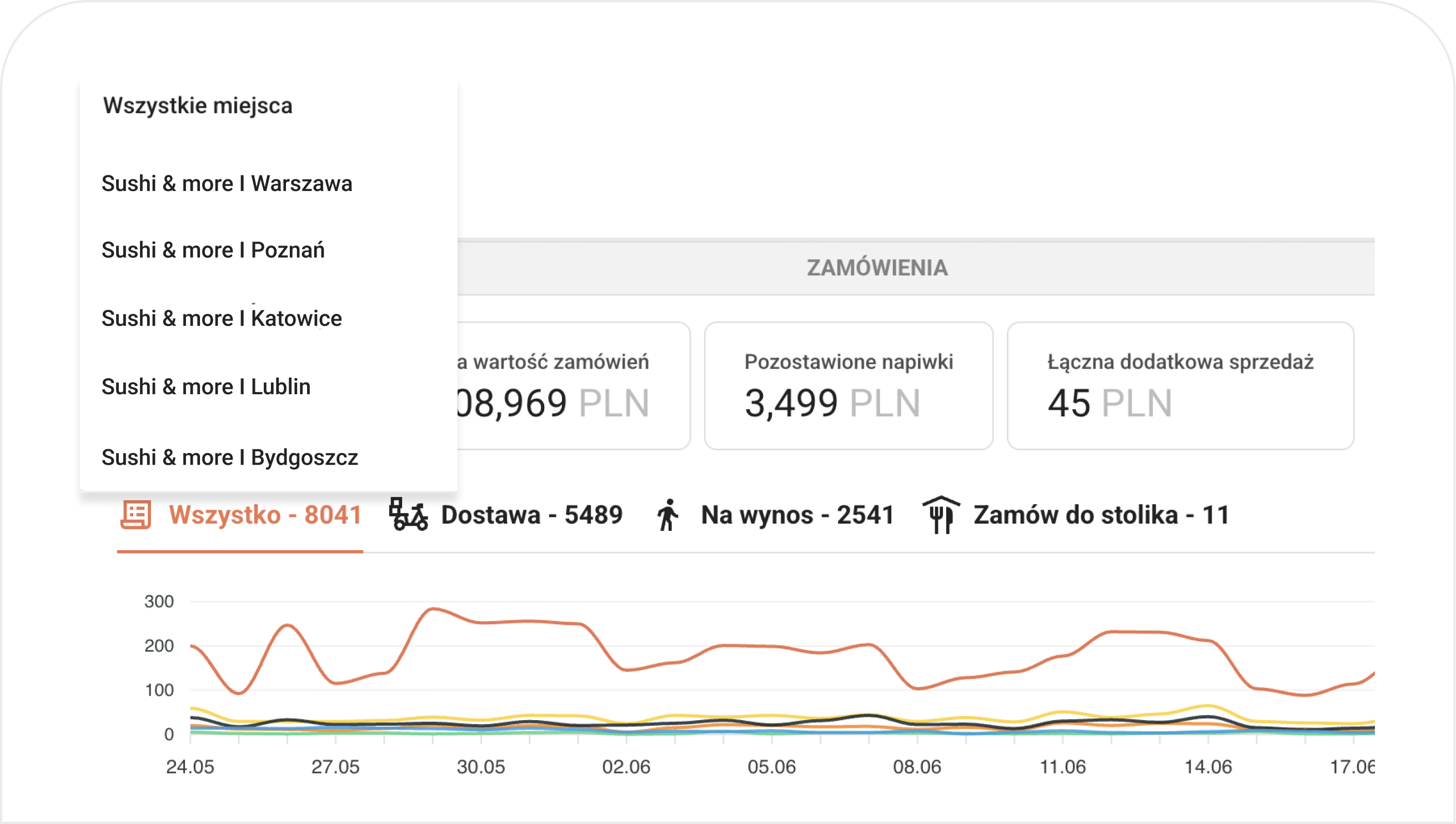Click the delivery scooter icon
This screenshot has width=1456, height=824.
click(408, 514)
